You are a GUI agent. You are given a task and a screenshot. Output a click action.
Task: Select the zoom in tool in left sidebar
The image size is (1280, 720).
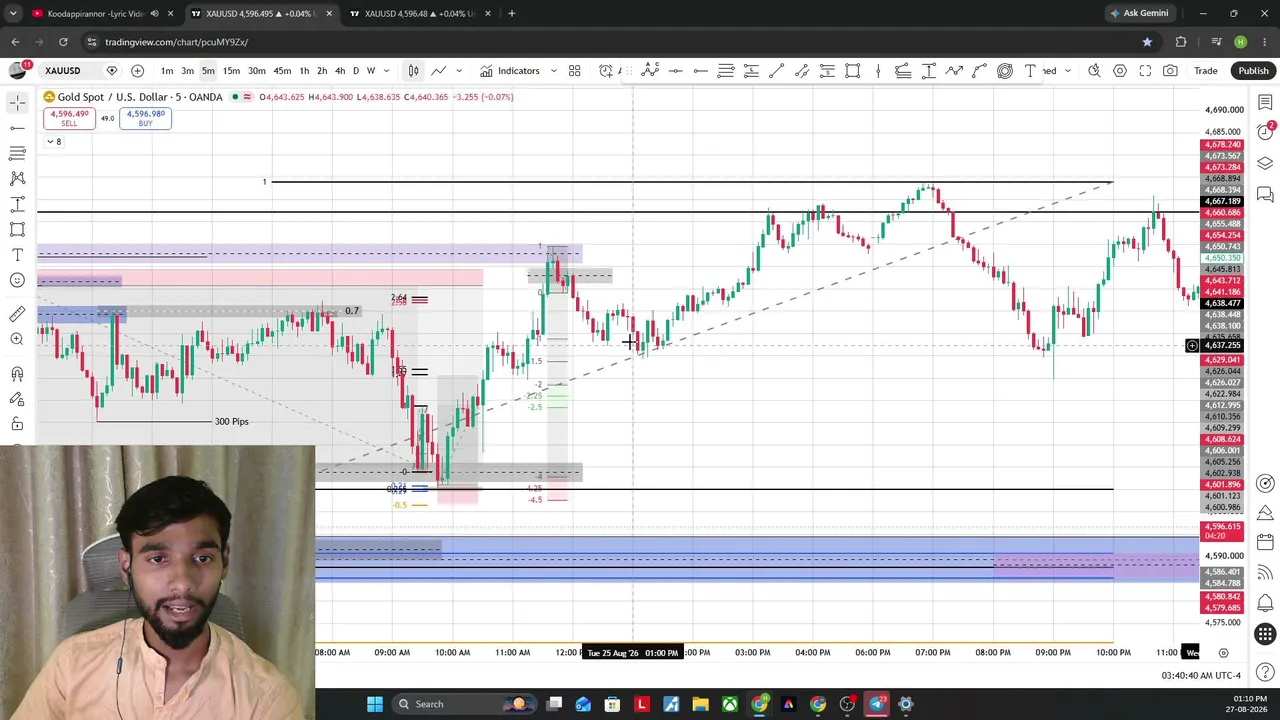pyautogui.click(x=17, y=339)
